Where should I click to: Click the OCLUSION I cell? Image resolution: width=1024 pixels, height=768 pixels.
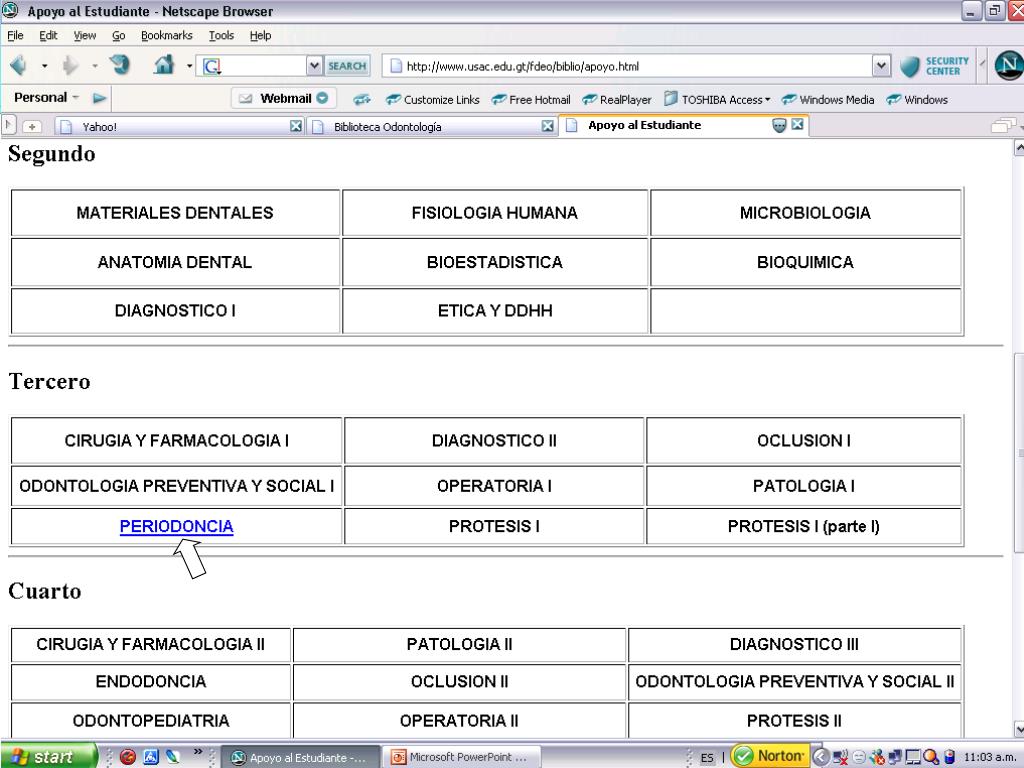pyautogui.click(x=803, y=441)
